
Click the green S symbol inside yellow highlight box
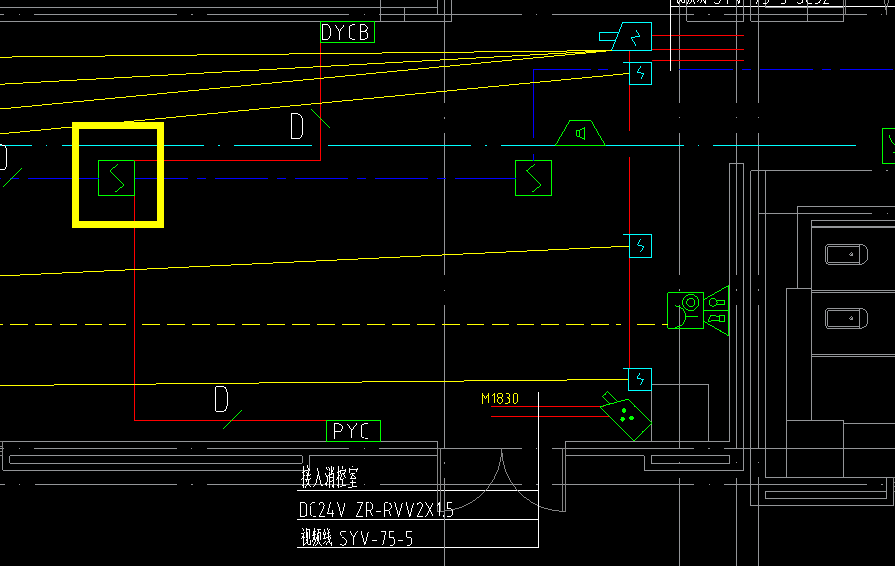pyautogui.click(x=116, y=178)
